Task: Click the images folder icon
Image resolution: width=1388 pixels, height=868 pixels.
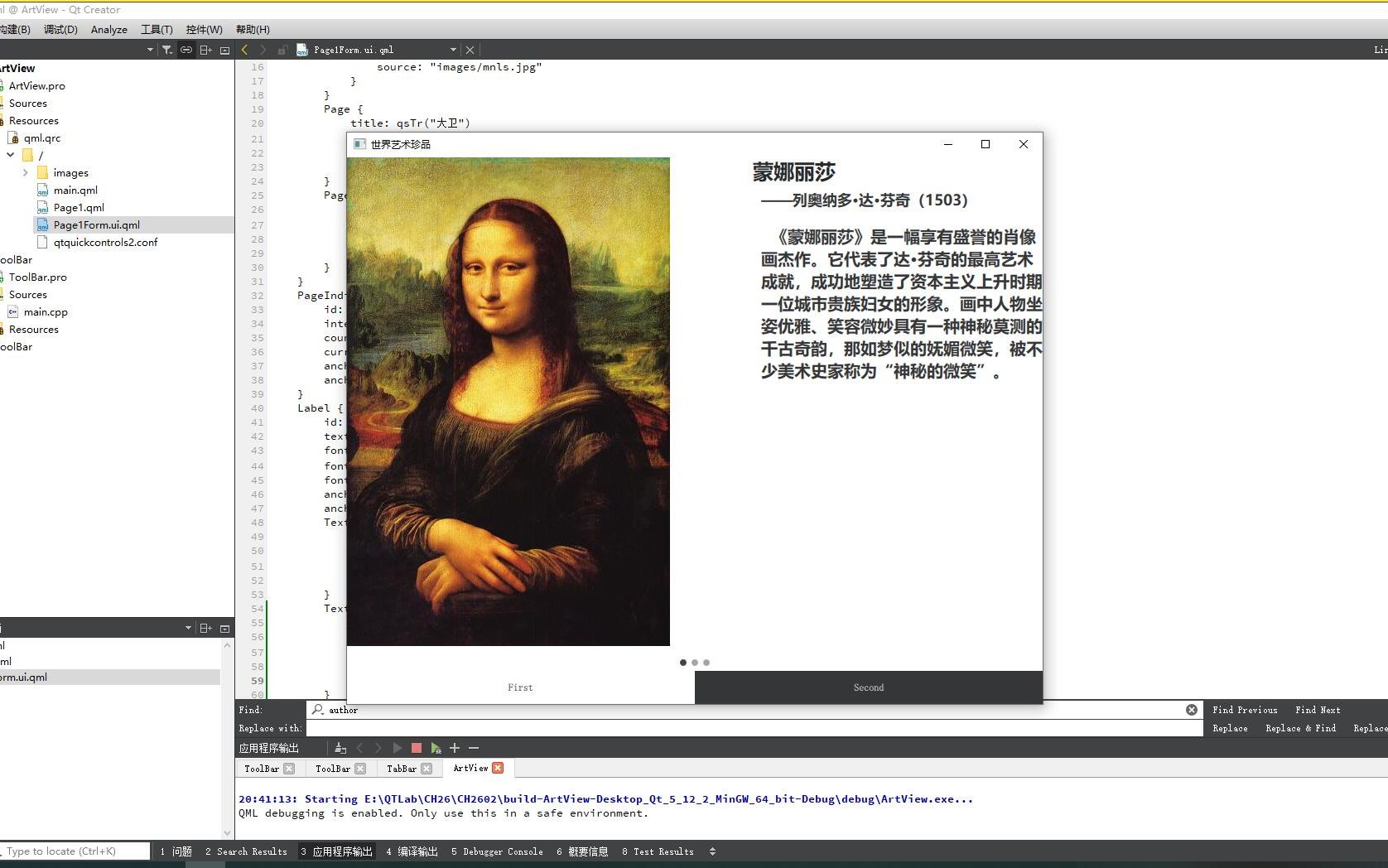Action: (x=42, y=172)
